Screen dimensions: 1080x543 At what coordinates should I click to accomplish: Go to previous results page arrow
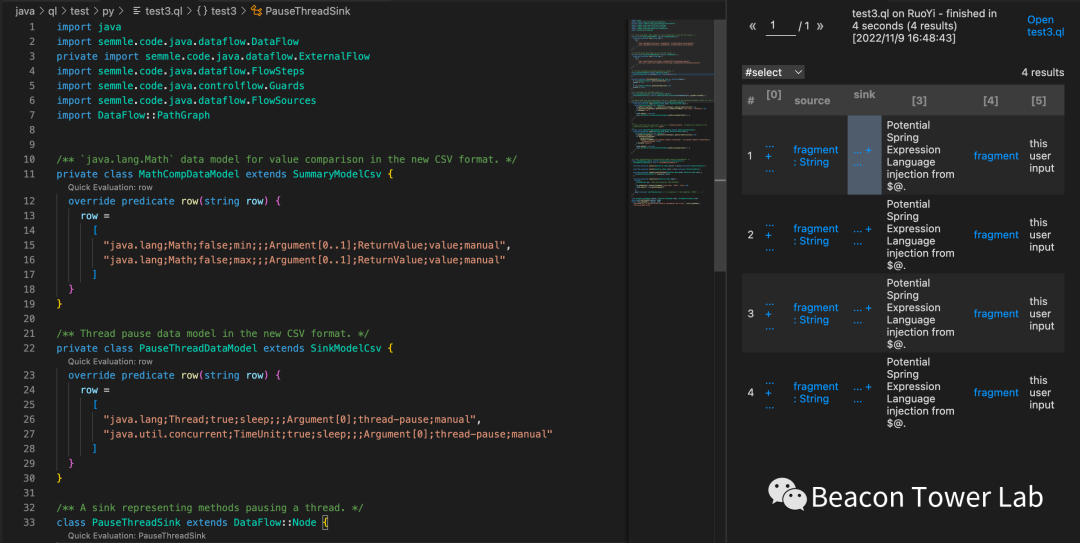click(752, 26)
